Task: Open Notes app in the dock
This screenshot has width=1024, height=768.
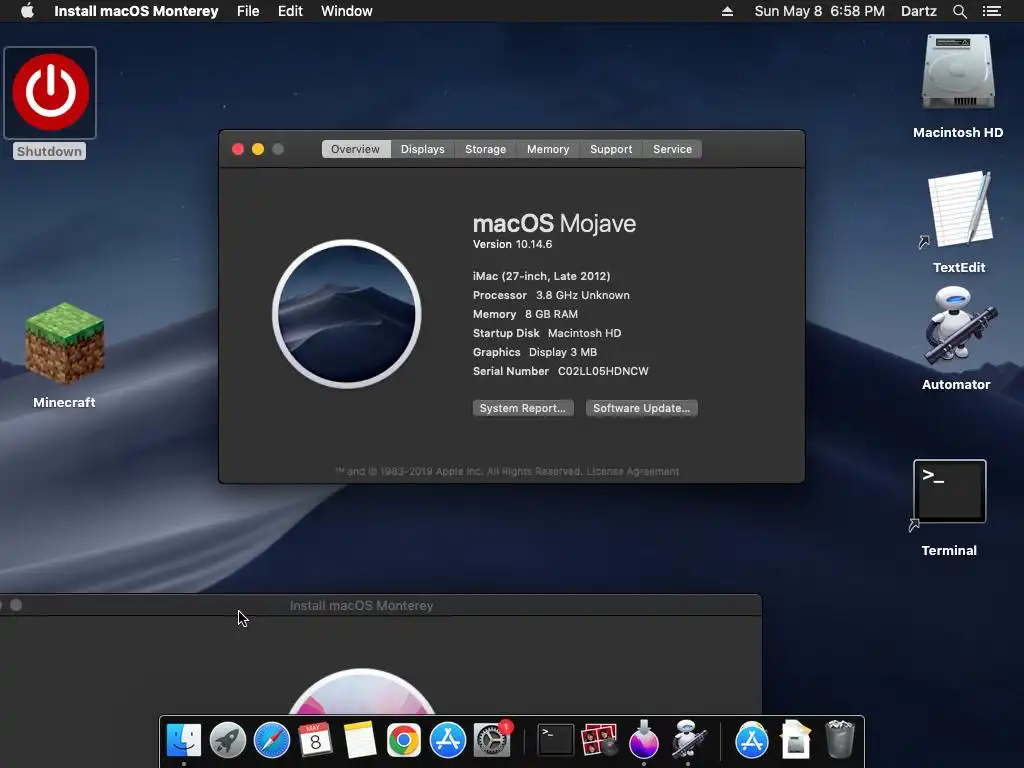Action: 359,741
